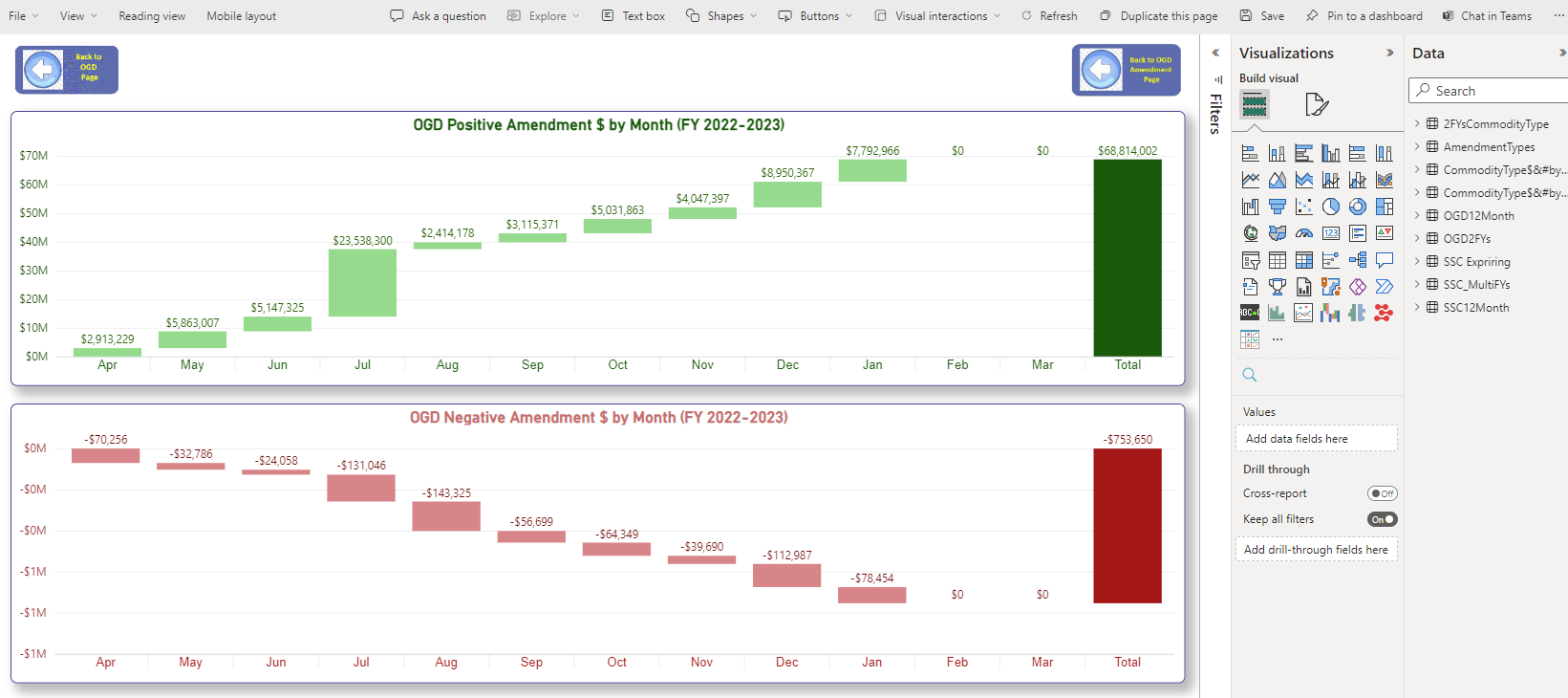Open the File menu
The image size is (1568, 698).
pos(24,15)
